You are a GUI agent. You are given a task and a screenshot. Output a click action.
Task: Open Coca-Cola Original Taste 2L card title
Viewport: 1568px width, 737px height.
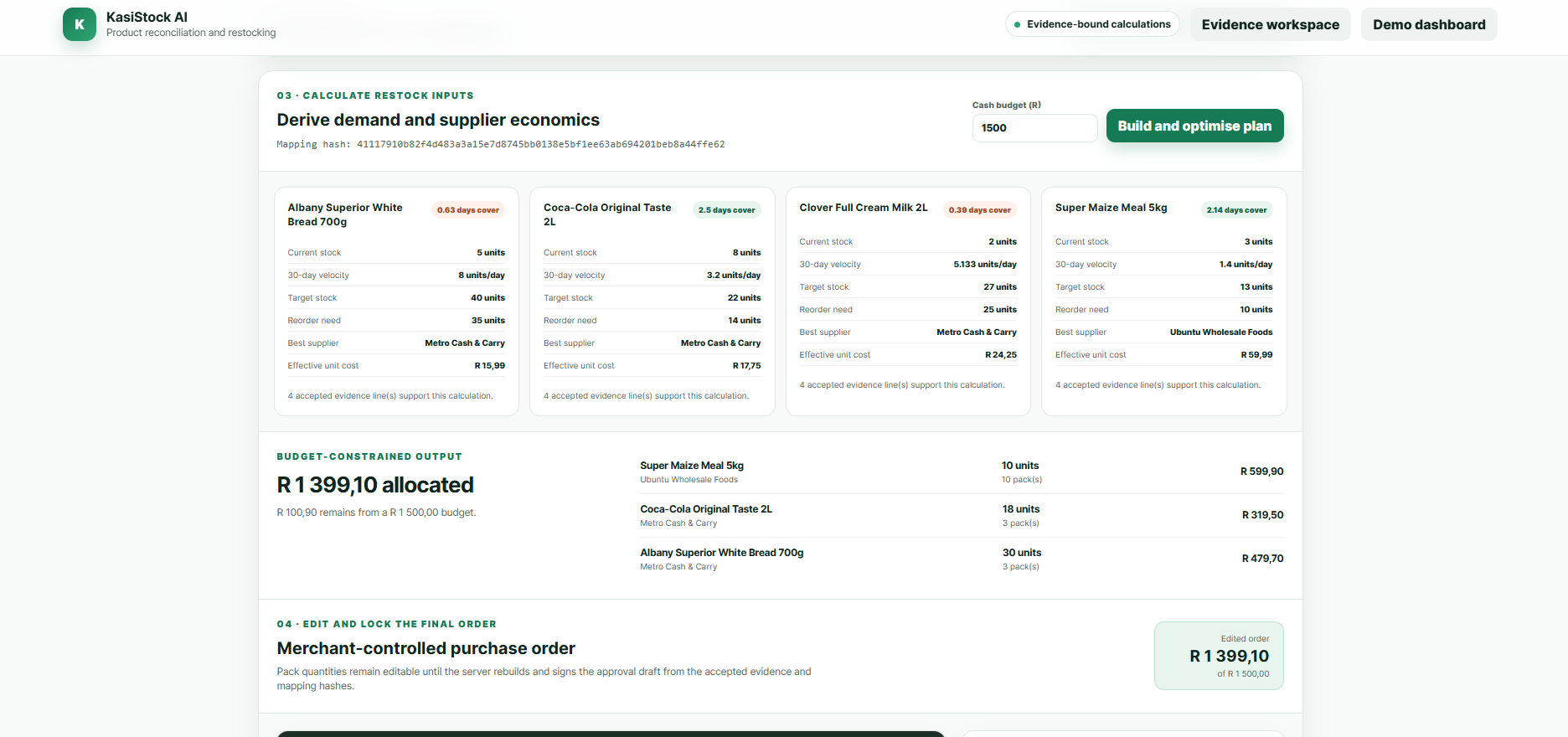(x=607, y=214)
